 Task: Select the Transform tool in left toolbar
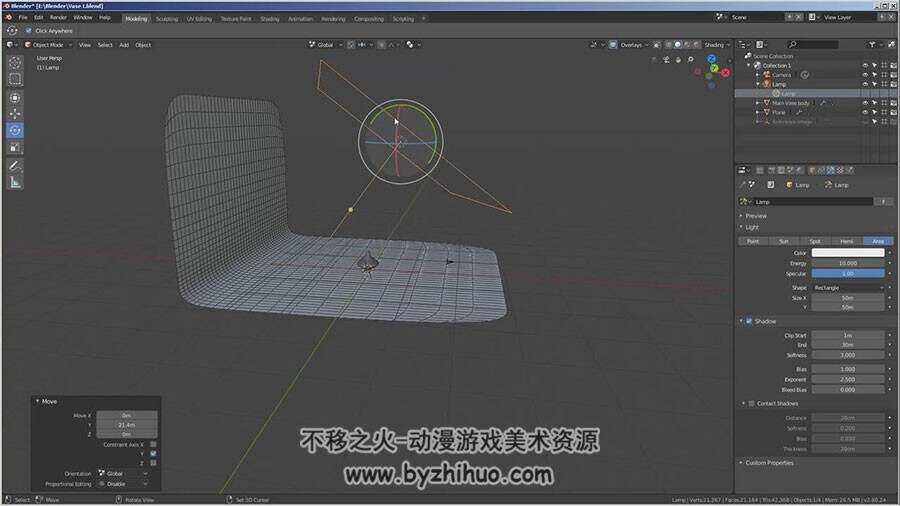coord(15,98)
